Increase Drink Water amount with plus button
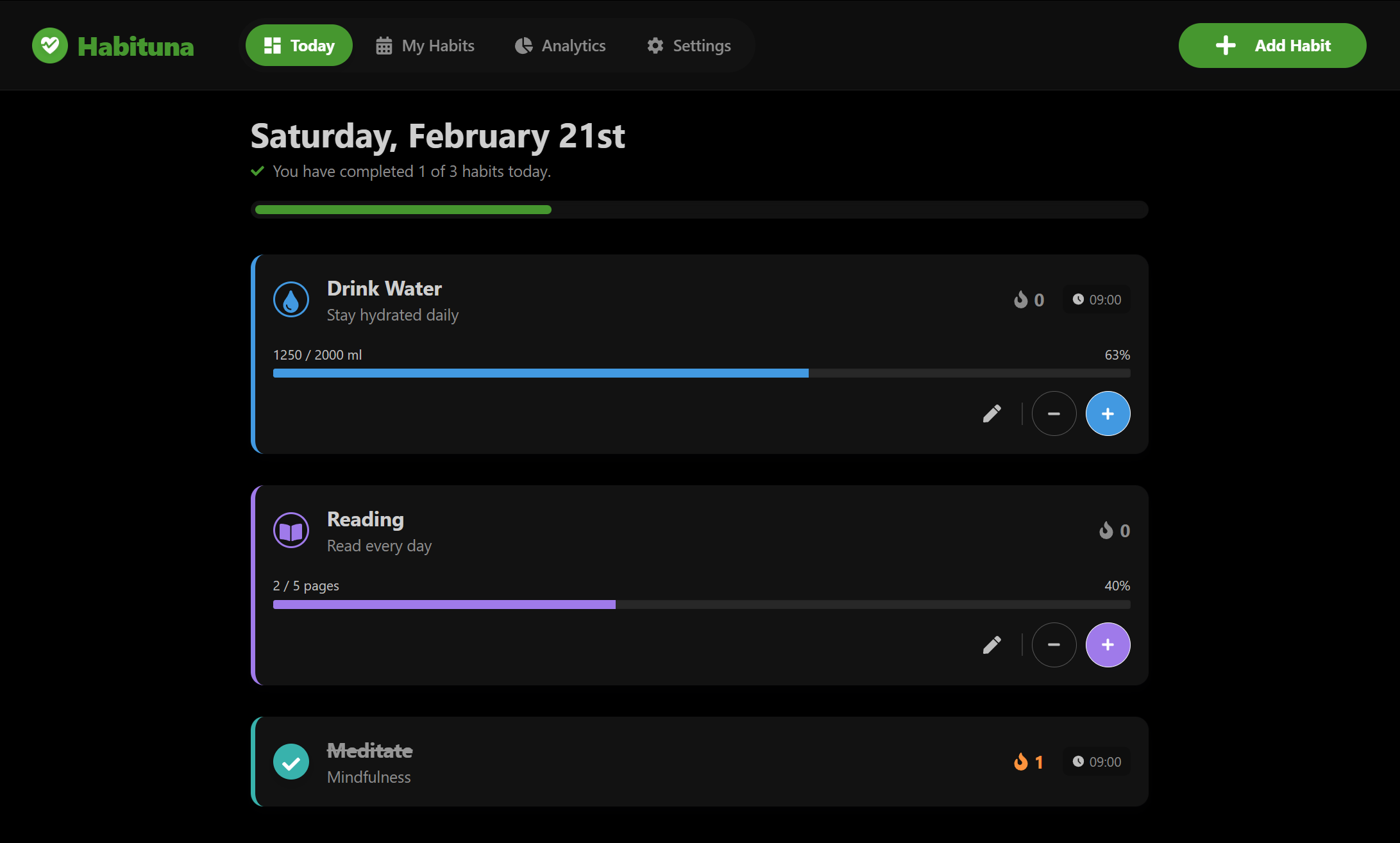The image size is (1400, 843). [x=1108, y=413]
